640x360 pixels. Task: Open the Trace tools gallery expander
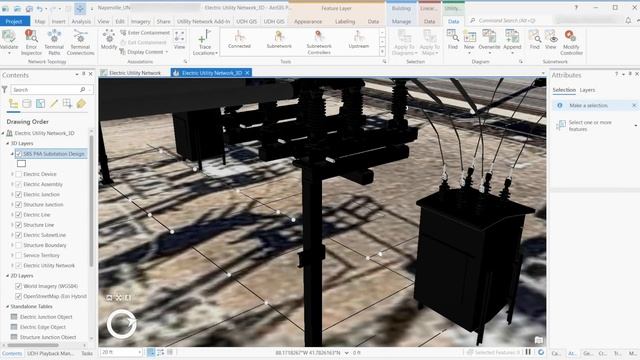click(x=382, y=52)
